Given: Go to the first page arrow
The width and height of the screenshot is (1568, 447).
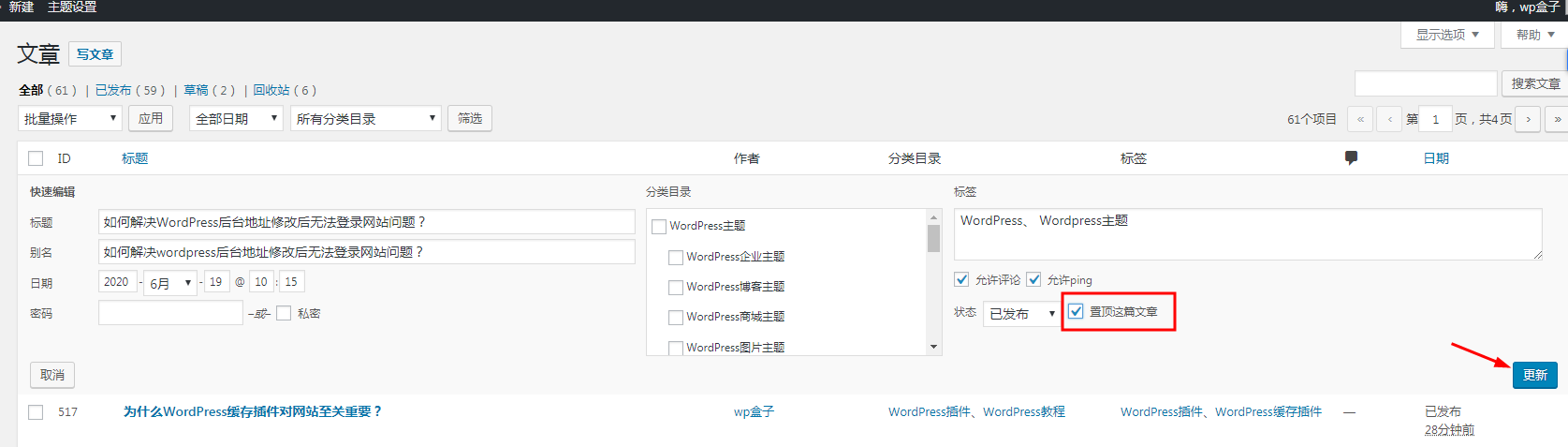Looking at the screenshot, I should [x=1360, y=119].
